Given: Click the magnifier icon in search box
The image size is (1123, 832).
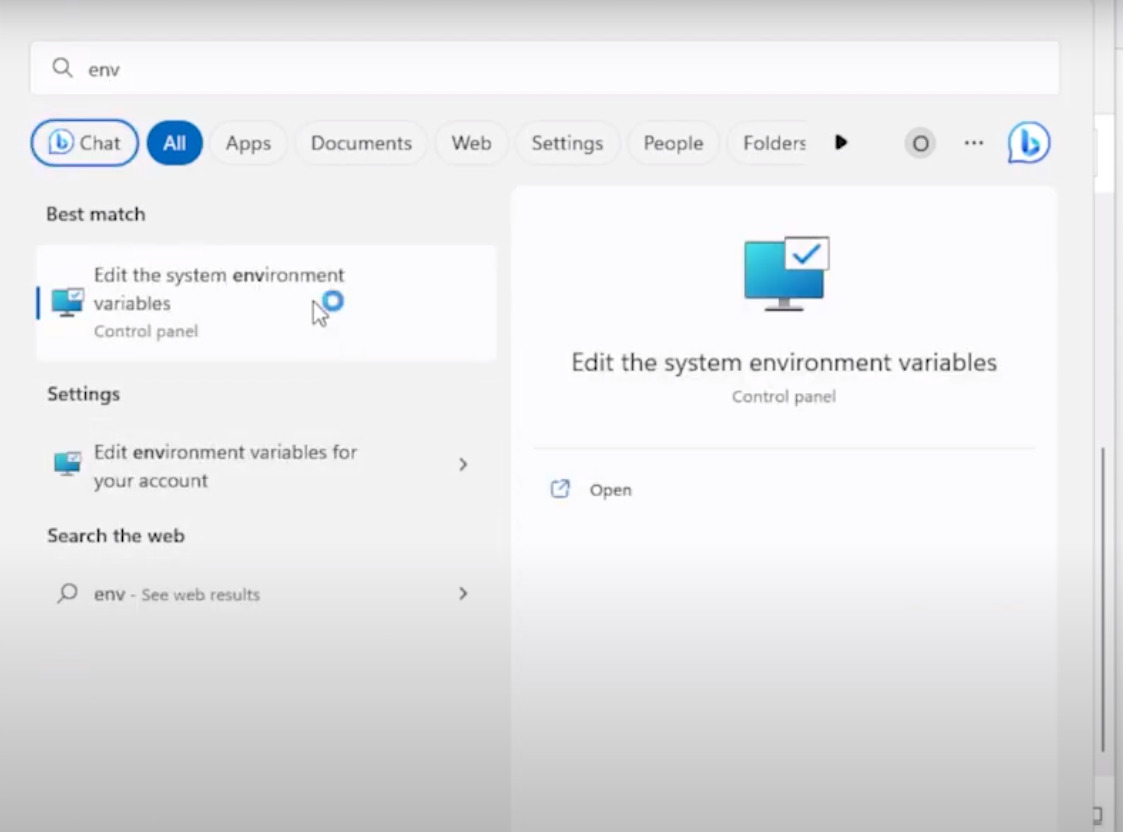Looking at the screenshot, I should pyautogui.click(x=62, y=68).
